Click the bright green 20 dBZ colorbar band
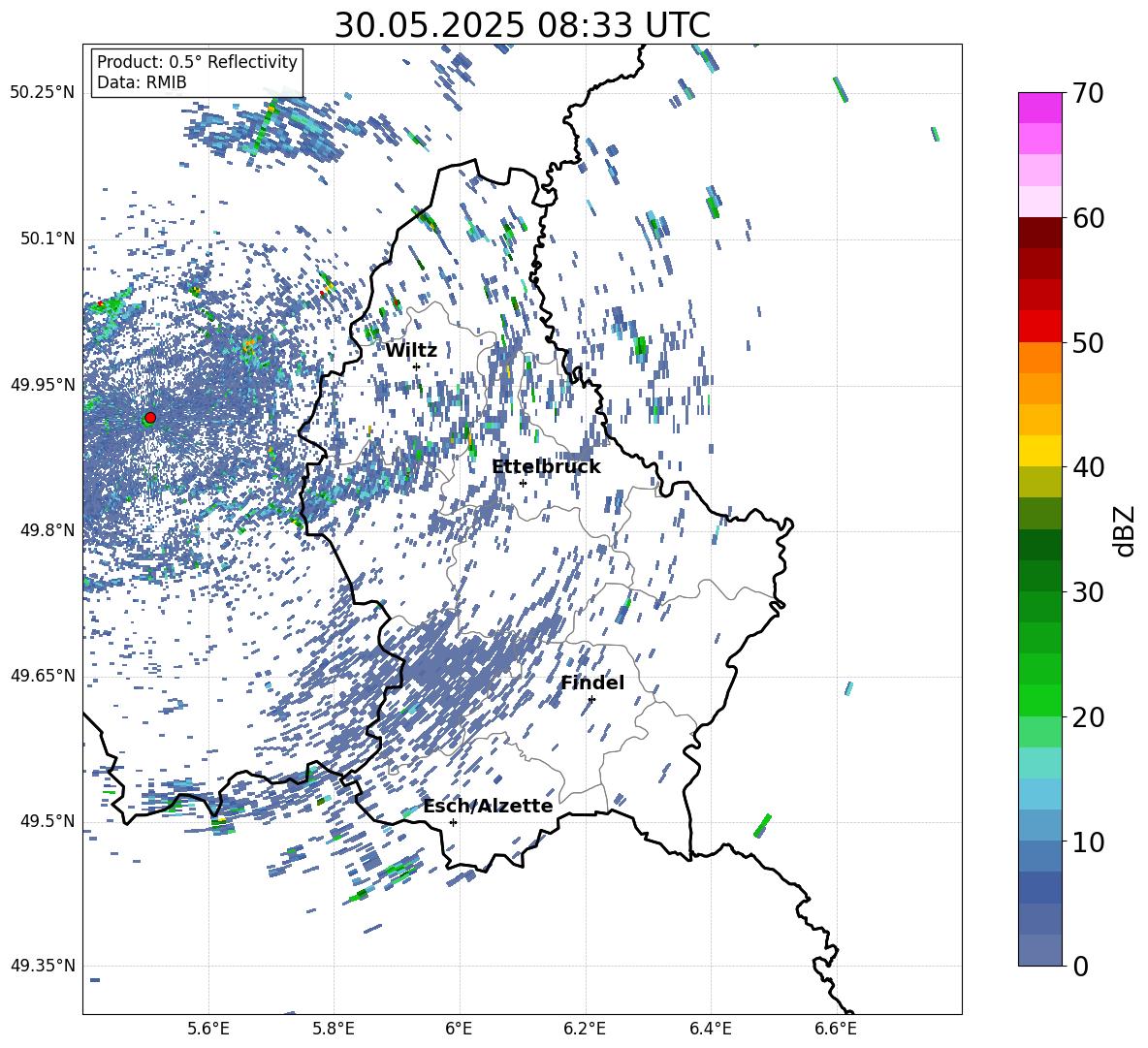 coord(1040,700)
